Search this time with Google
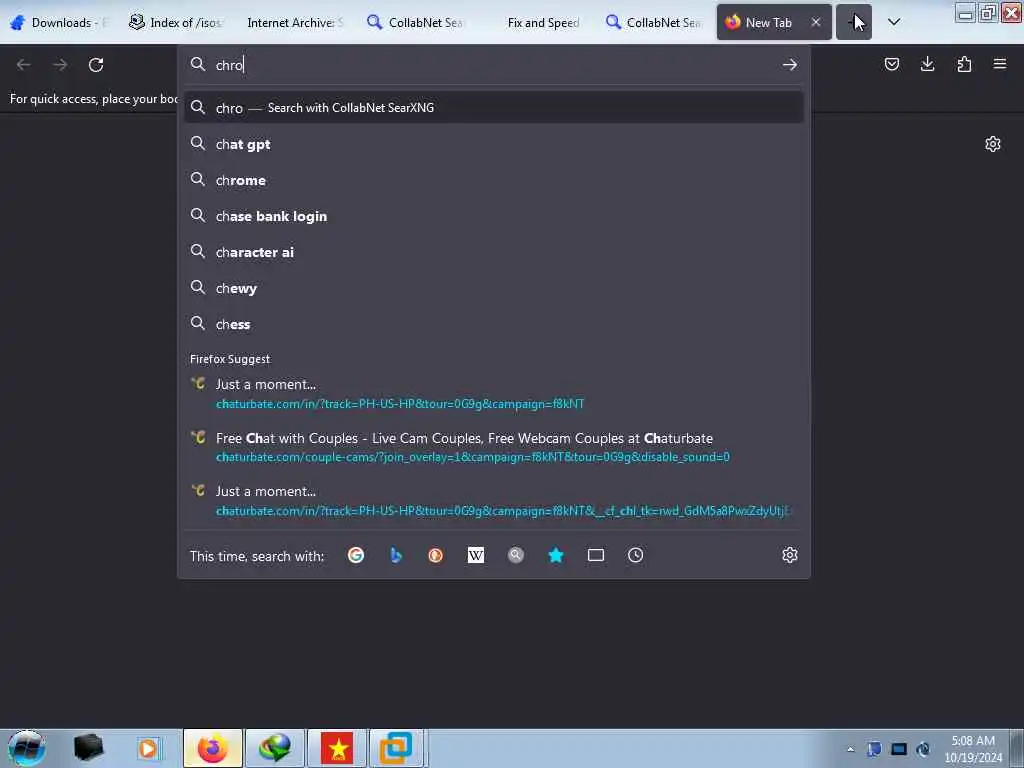The height and width of the screenshot is (768, 1024). point(356,555)
